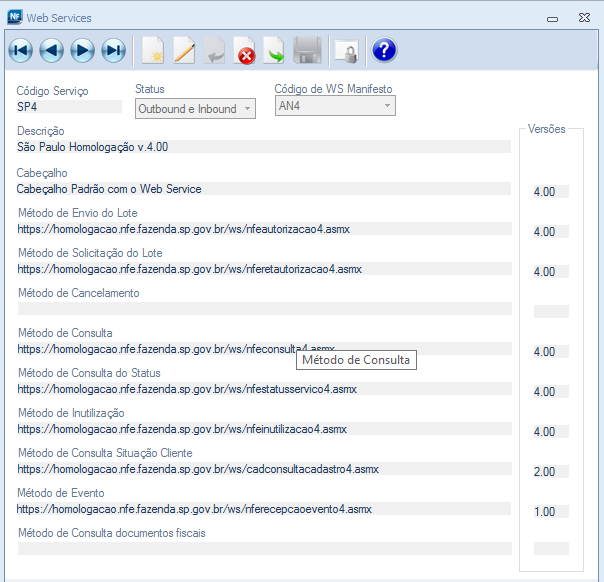Click the Situação Cliente version 2.00 field

coord(550,472)
